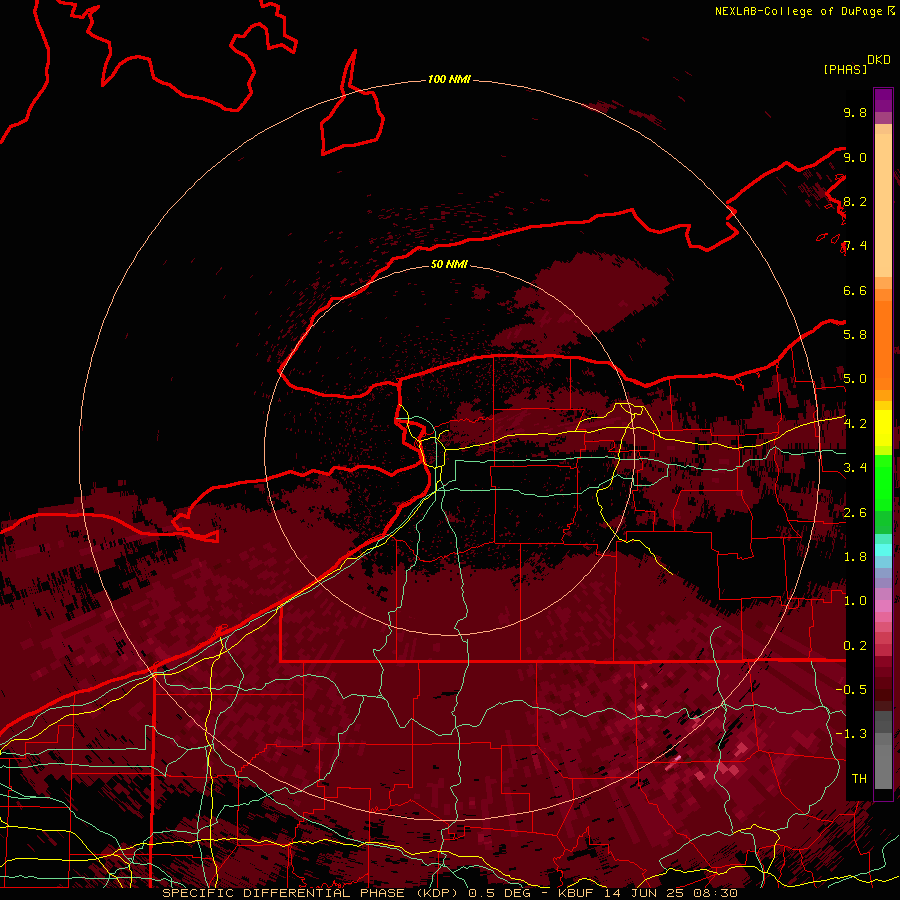Click the 9.0 scale value
This screenshot has width=900, height=900.
pos(855,157)
